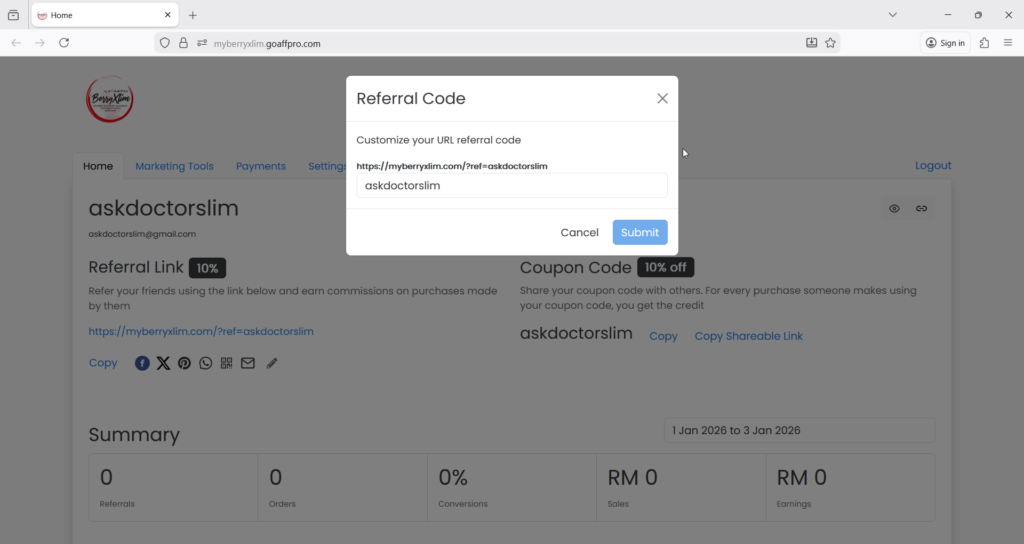Image resolution: width=1024 pixels, height=544 pixels.
Task: Click the referral code text field
Action: coord(511,185)
